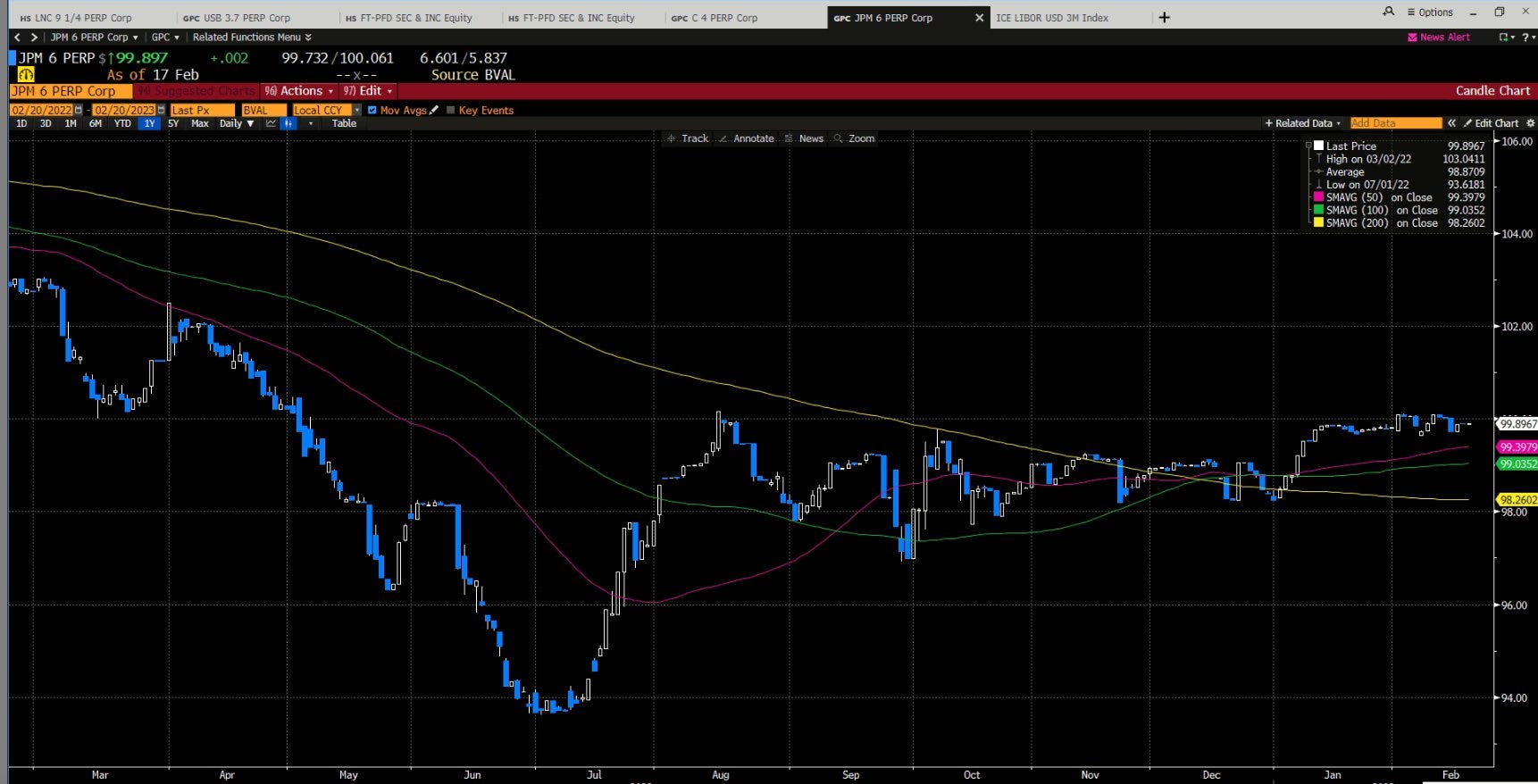Screen dimensions: 1538x784
Task: Click the green SMAVG (100) color swatch
Action: click(1318, 211)
